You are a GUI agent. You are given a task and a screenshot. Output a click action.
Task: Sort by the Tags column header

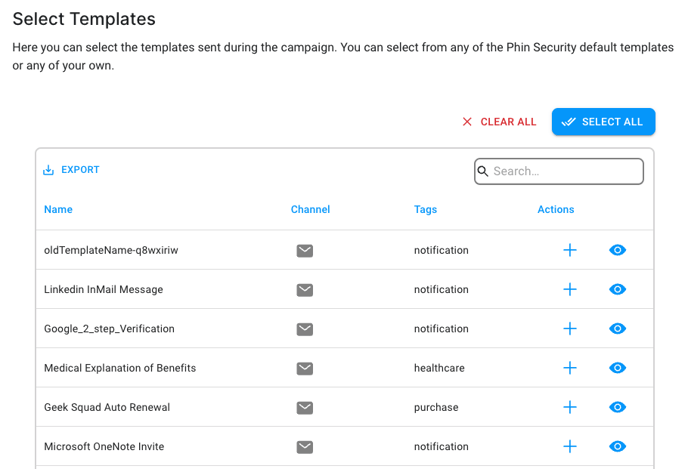(425, 209)
